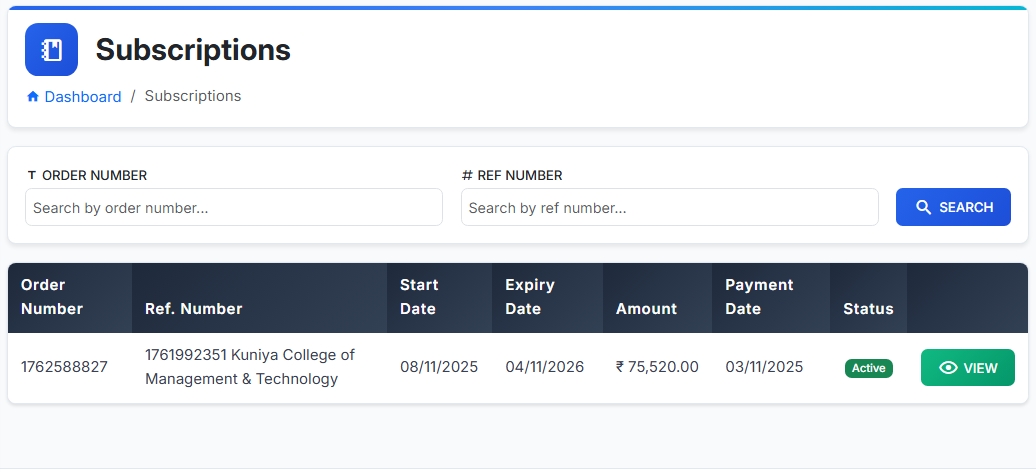
Task: Click the Subscriptions breadcrumb text
Action: pos(193,96)
